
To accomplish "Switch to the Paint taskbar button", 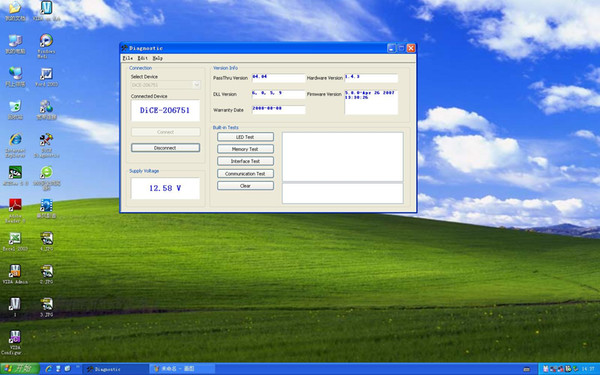I will click(183, 369).
